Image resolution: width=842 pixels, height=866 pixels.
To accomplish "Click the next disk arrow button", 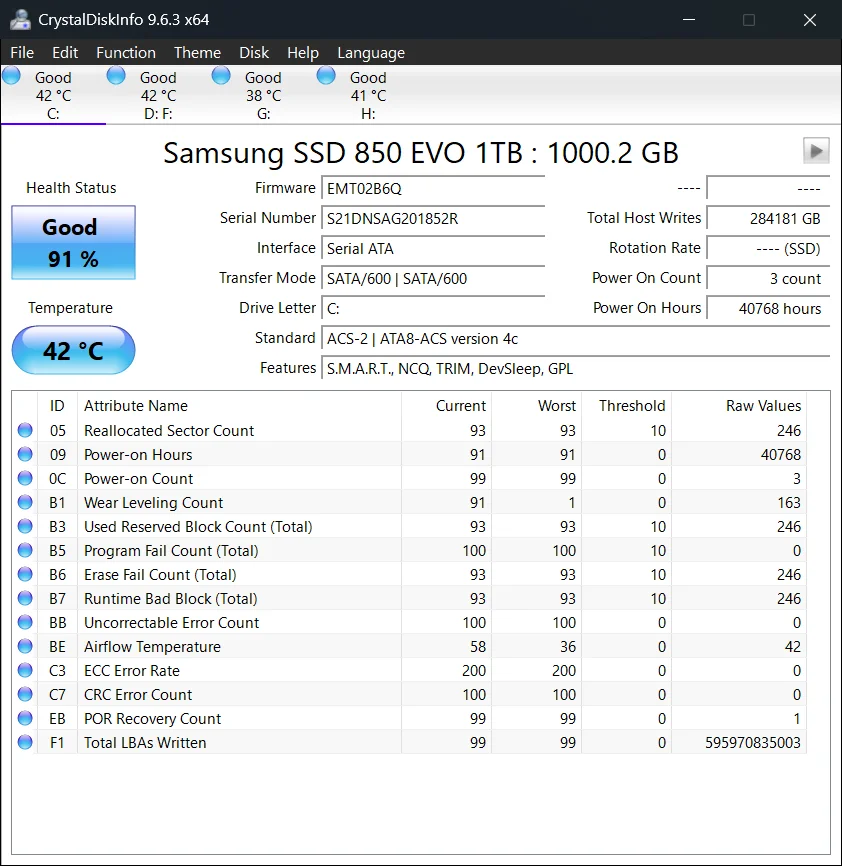I will [x=816, y=151].
